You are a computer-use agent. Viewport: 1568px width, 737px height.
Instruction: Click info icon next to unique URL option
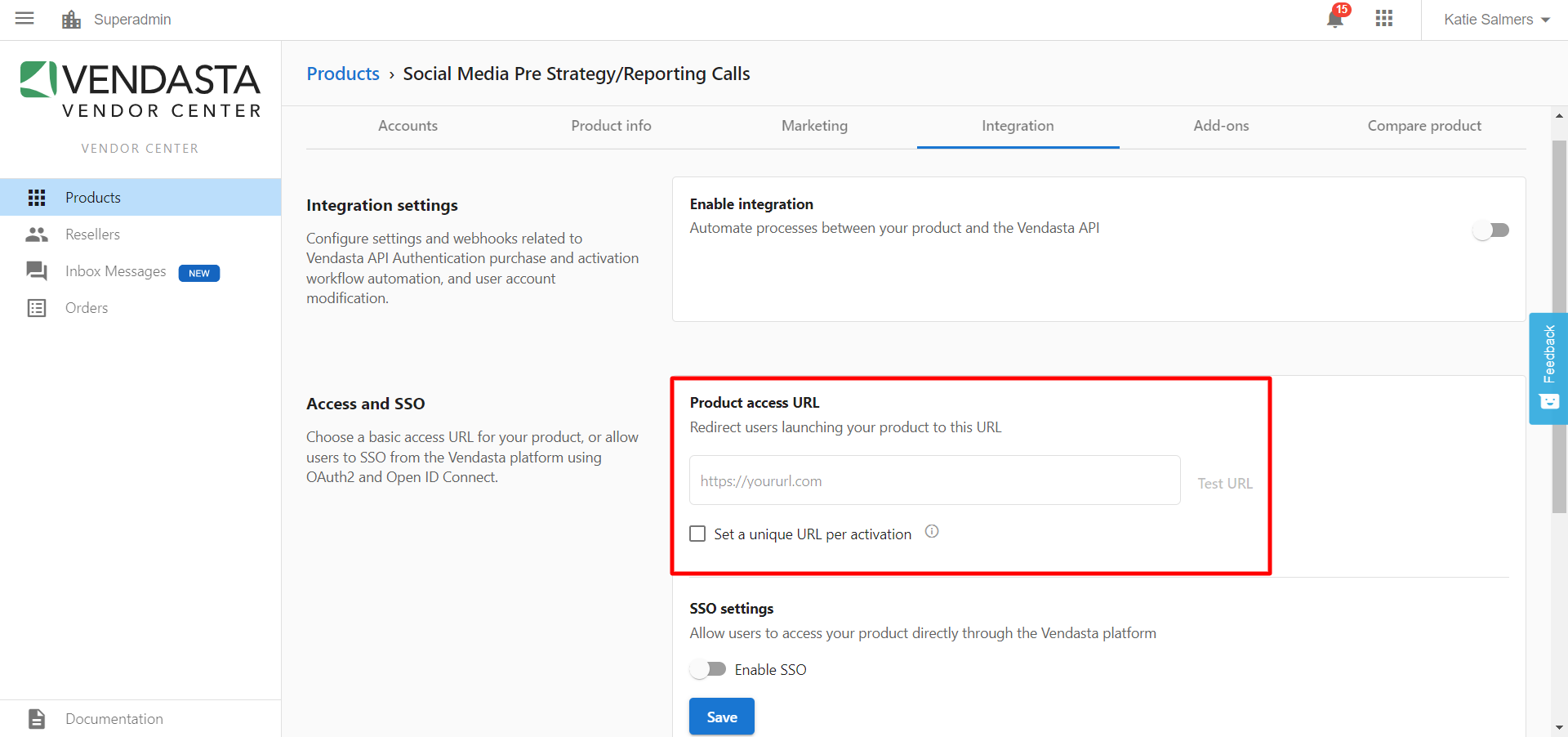932,532
